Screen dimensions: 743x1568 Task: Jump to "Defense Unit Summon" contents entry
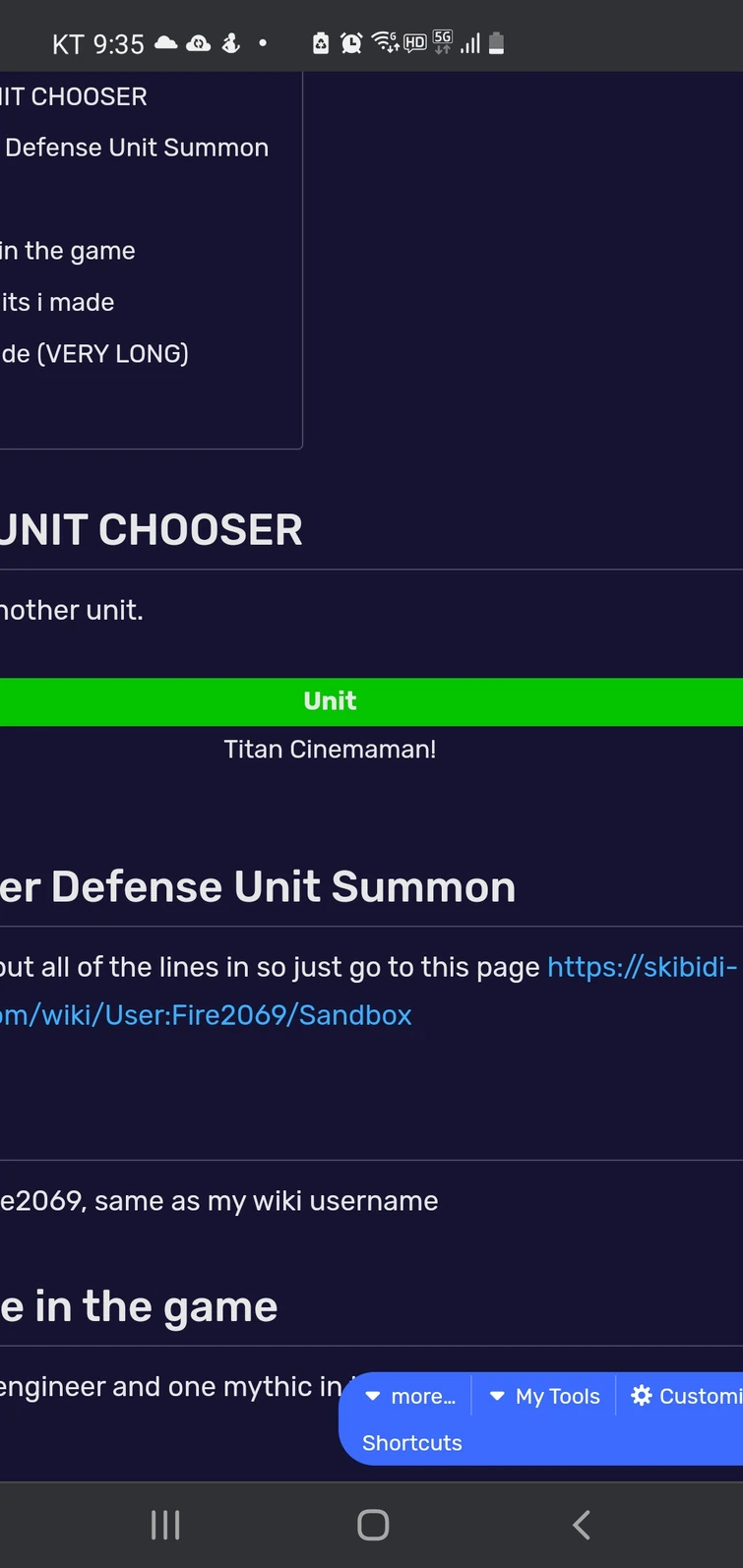pos(137,148)
